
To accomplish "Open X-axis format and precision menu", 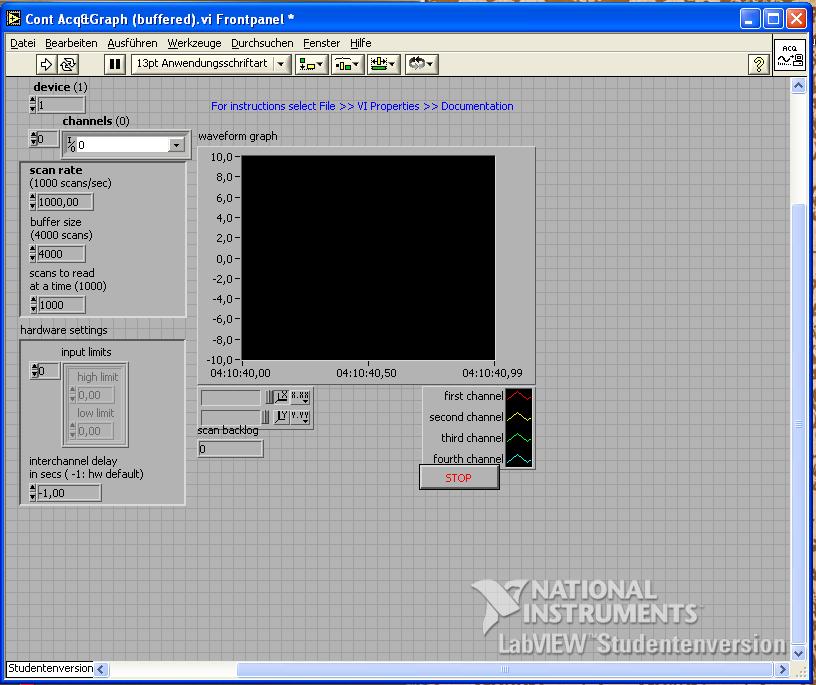I will (300, 397).
